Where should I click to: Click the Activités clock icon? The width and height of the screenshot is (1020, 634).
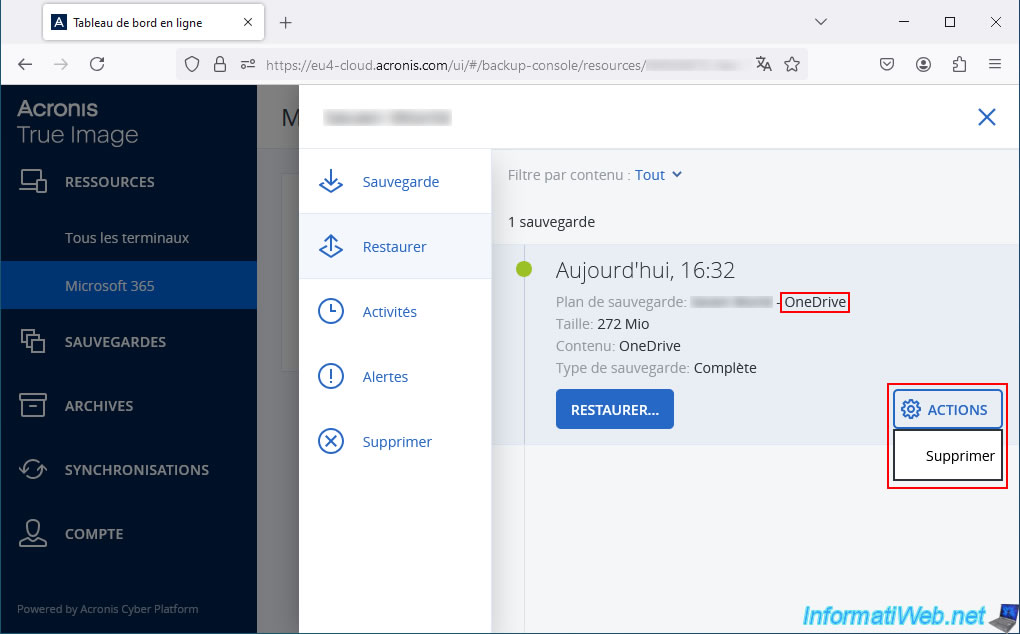[330, 311]
